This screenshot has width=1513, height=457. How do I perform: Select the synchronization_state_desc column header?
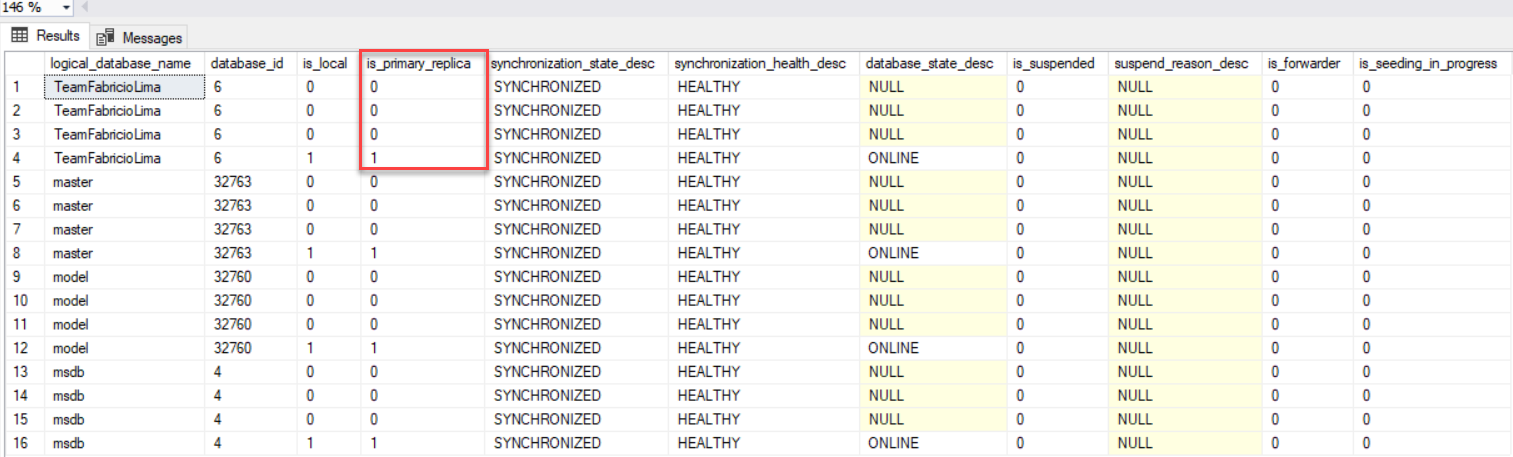click(x=573, y=63)
